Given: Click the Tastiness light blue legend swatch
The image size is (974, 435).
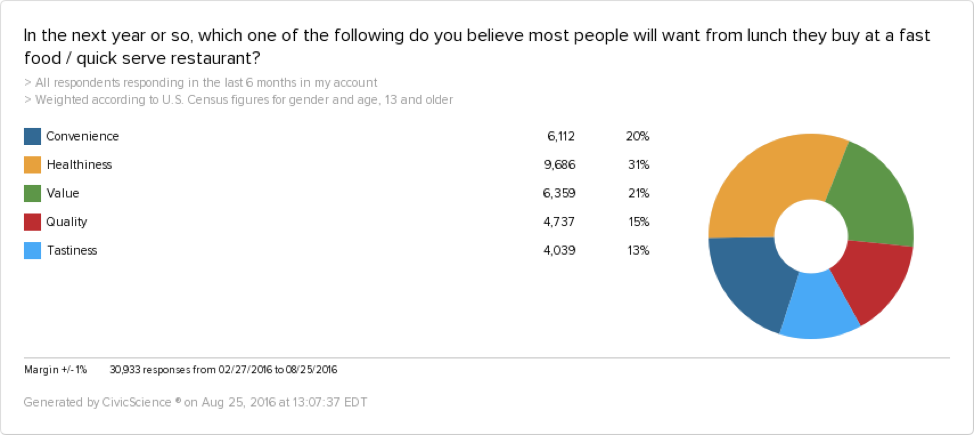Looking at the screenshot, I should (32, 250).
